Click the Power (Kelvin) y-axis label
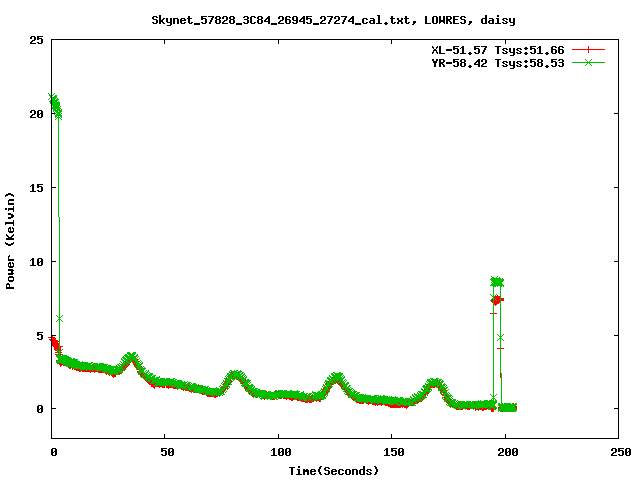This screenshot has width=640, height=480. tap(10, 240)
